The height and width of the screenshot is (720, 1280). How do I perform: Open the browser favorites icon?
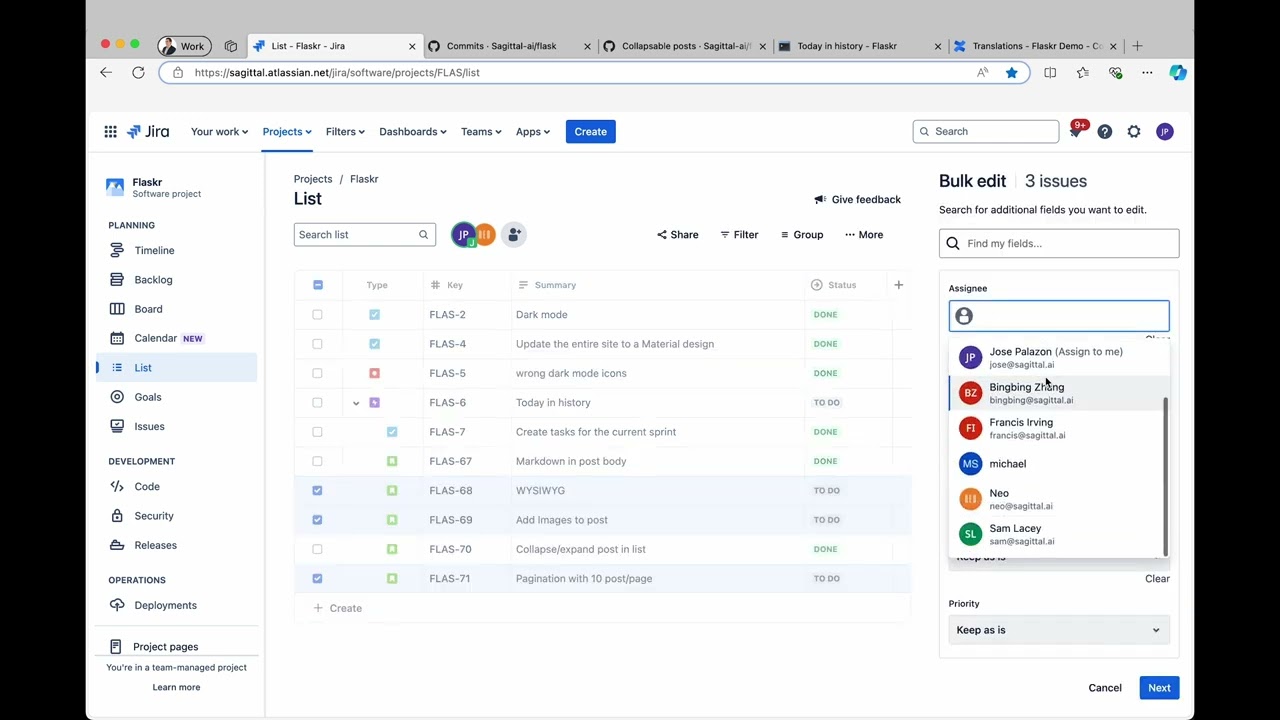tap(1082, 72)
